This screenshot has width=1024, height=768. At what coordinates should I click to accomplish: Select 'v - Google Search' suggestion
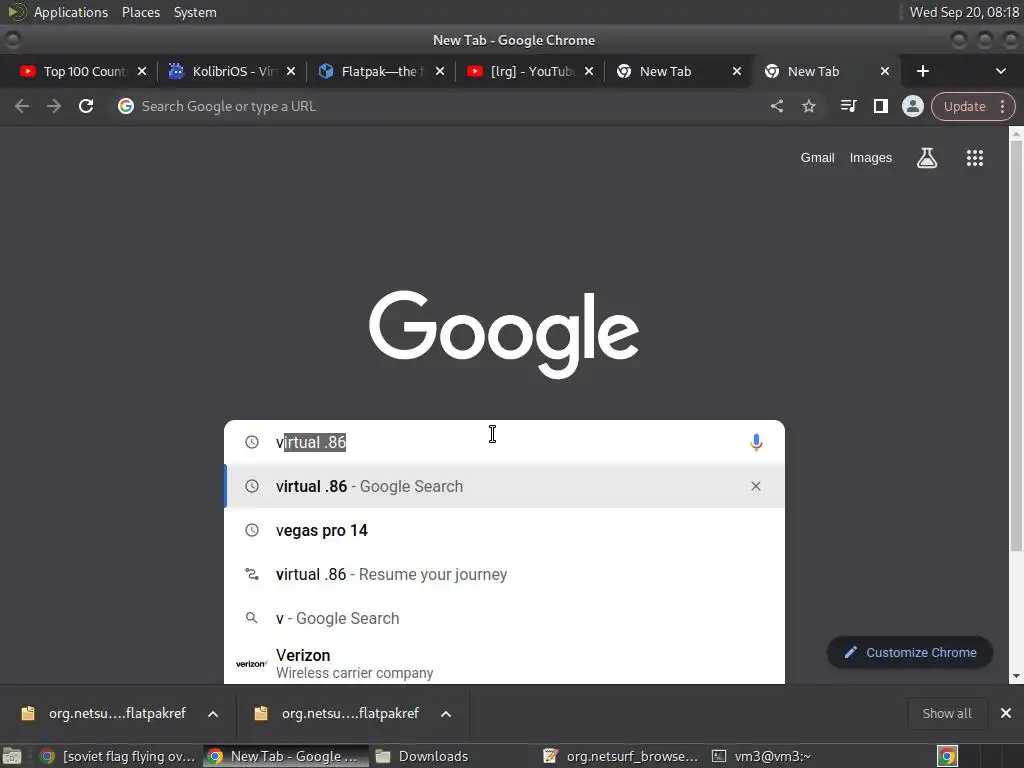click(504, 618)
